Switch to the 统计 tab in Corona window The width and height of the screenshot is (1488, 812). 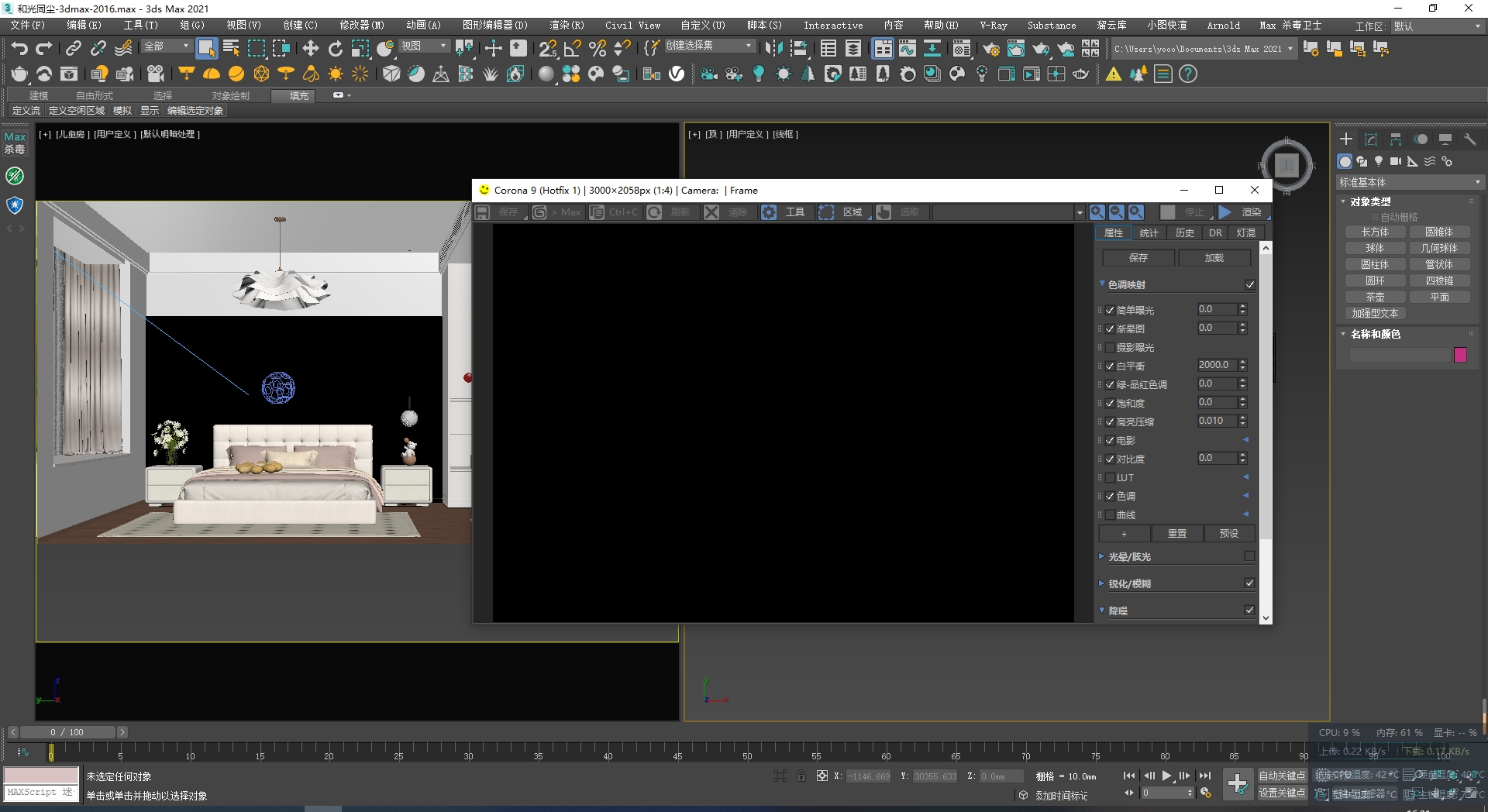tap(1149, 233)
